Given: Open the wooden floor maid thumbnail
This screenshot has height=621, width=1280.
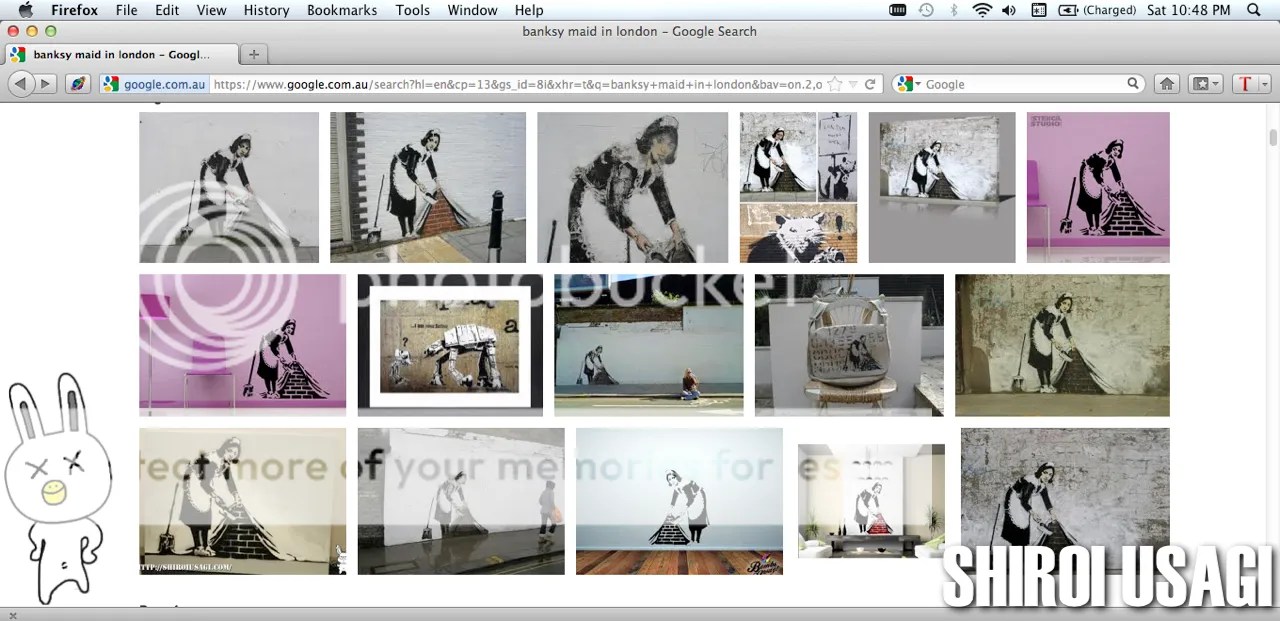Looking at the screenshot, I should [679, 501].
